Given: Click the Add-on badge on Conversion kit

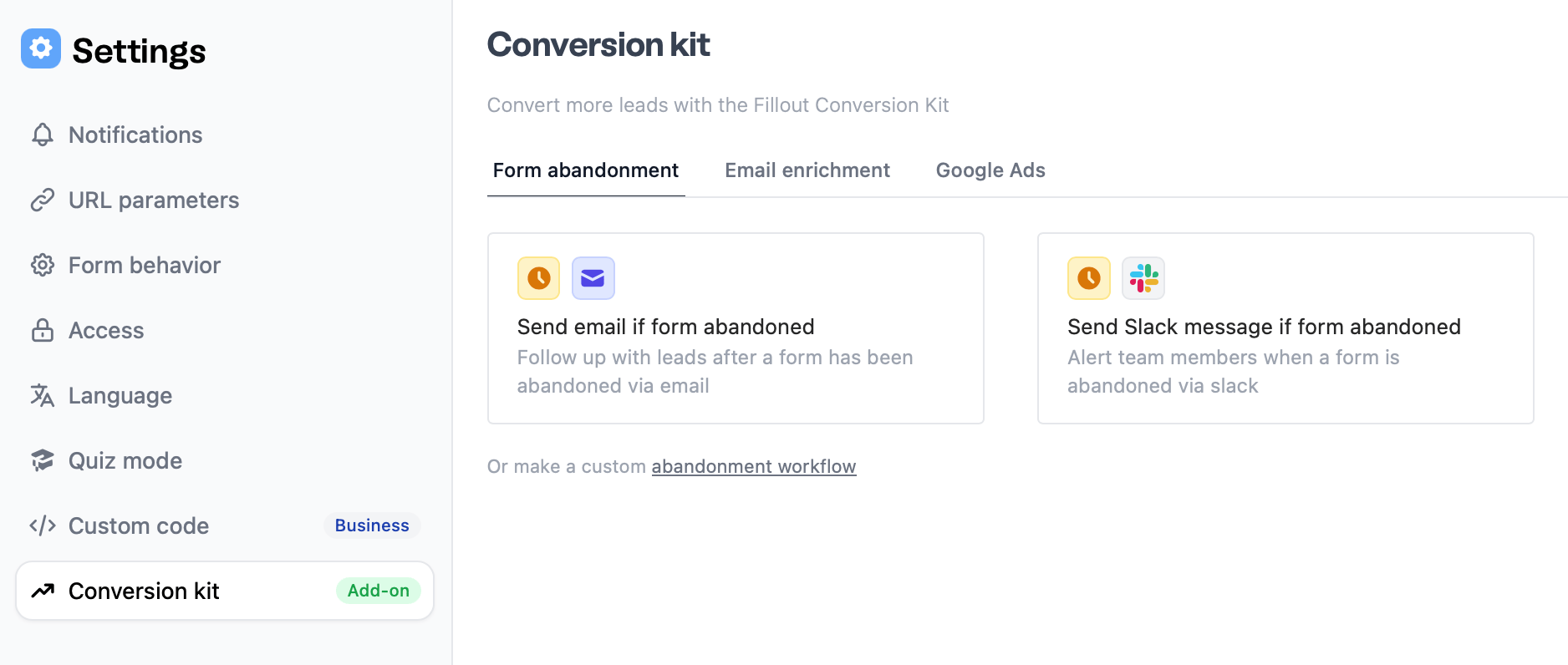Looking at the screenshot, I should click(379, 591).
